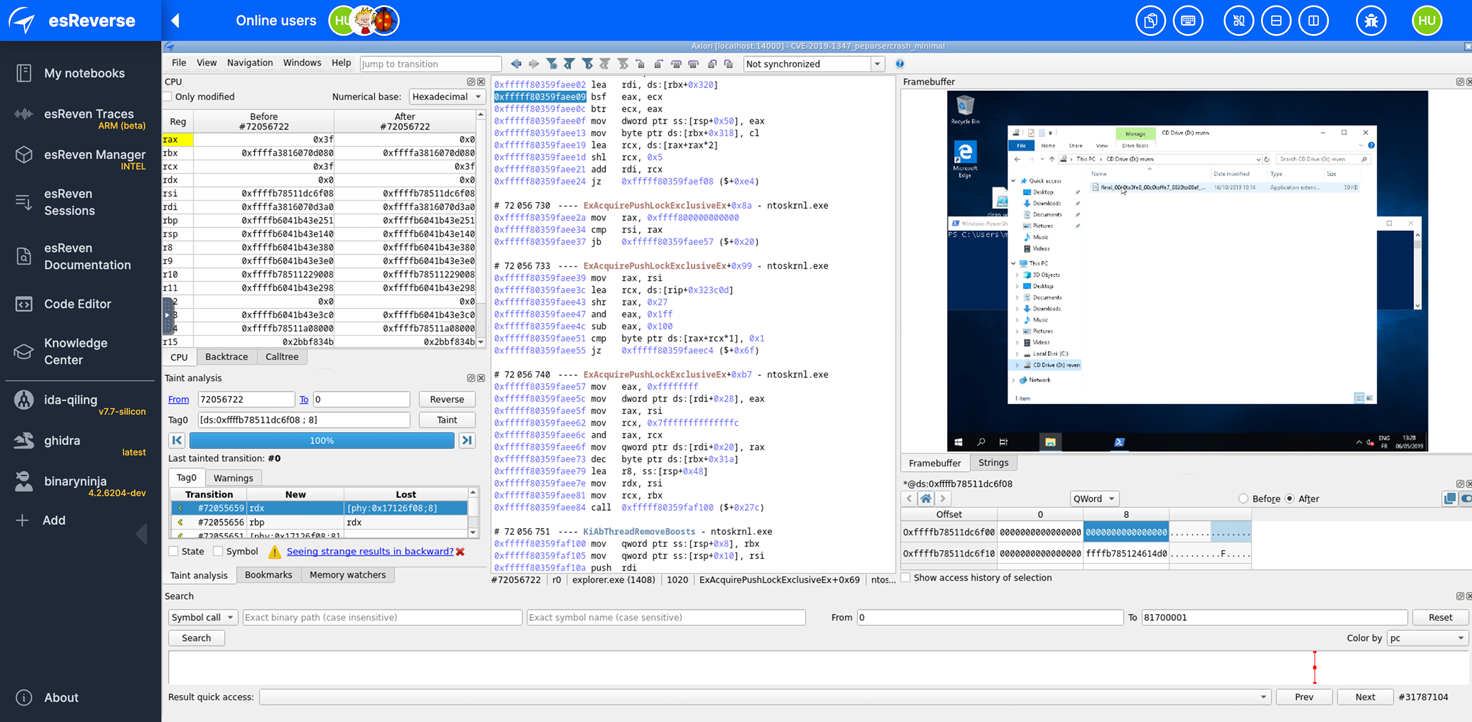Click the vertical split layout icon

[1314, 20]
